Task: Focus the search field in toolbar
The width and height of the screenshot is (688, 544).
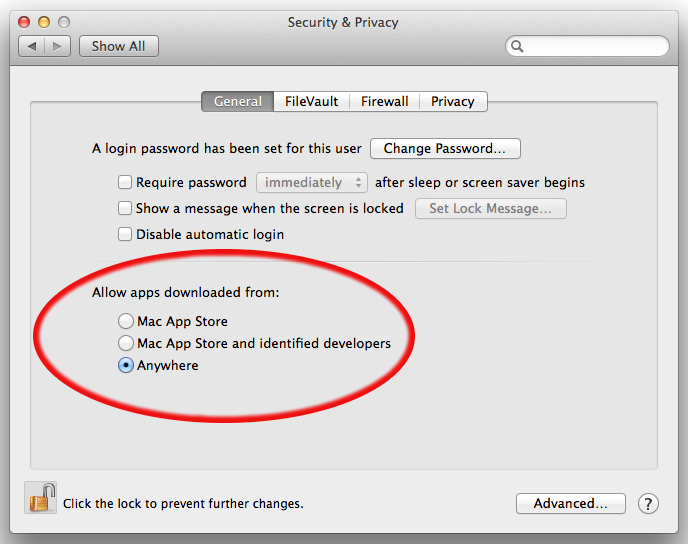Action: coord(588,46)
